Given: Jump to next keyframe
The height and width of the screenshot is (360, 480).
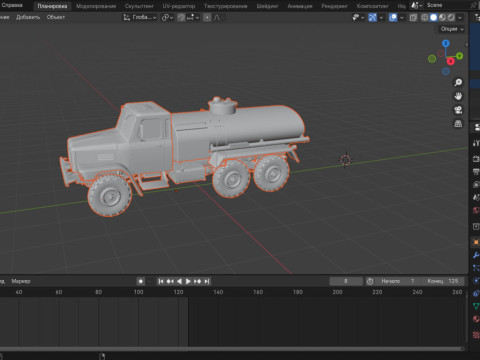Looking at the screenshot, I should point(197,281).
